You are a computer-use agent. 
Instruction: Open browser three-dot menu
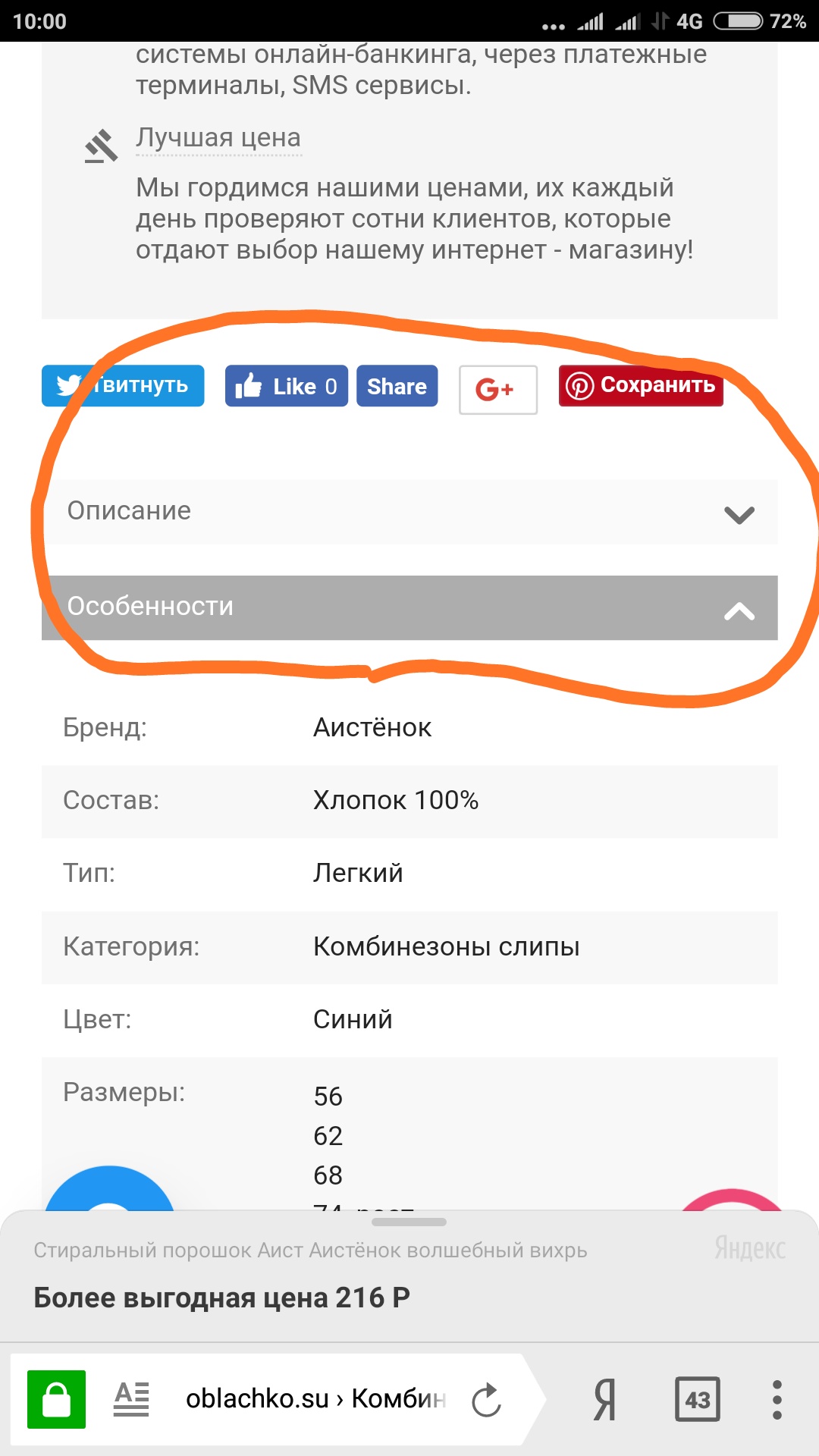pyautogui.click(x=777, y=1399)
